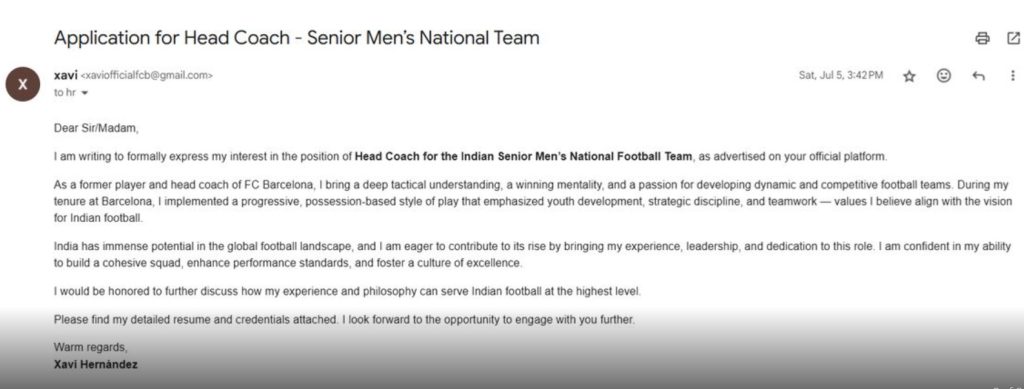1024x389 pixels.
Task: Click the Application for Head Coach subject
Action: (296, 38)
